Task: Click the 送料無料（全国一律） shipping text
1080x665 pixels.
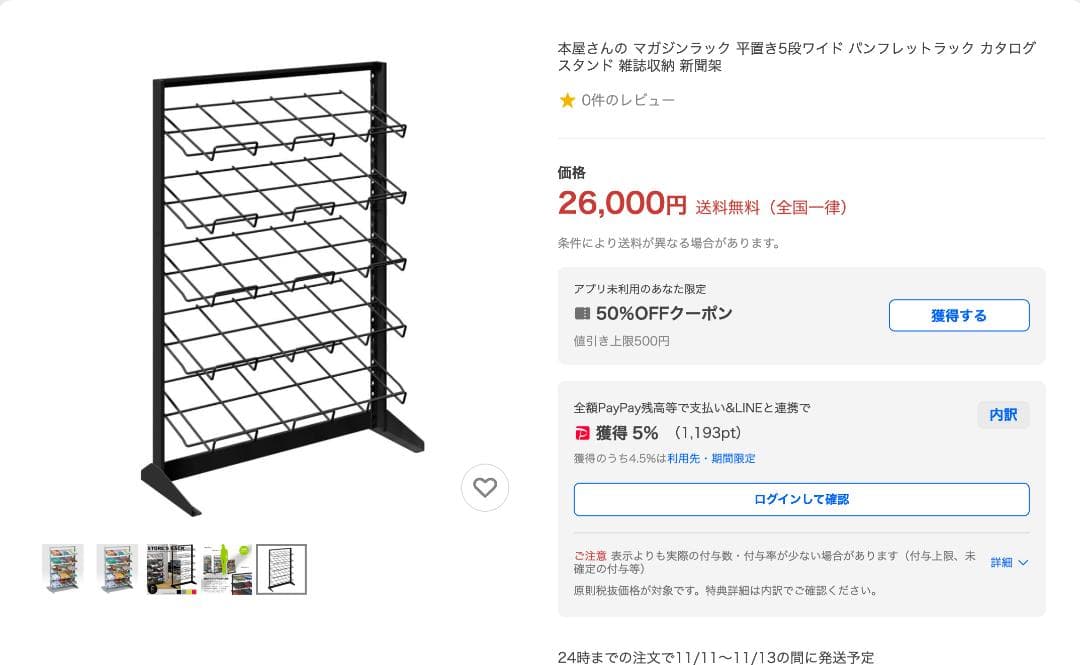Action: tap(770, 206)
